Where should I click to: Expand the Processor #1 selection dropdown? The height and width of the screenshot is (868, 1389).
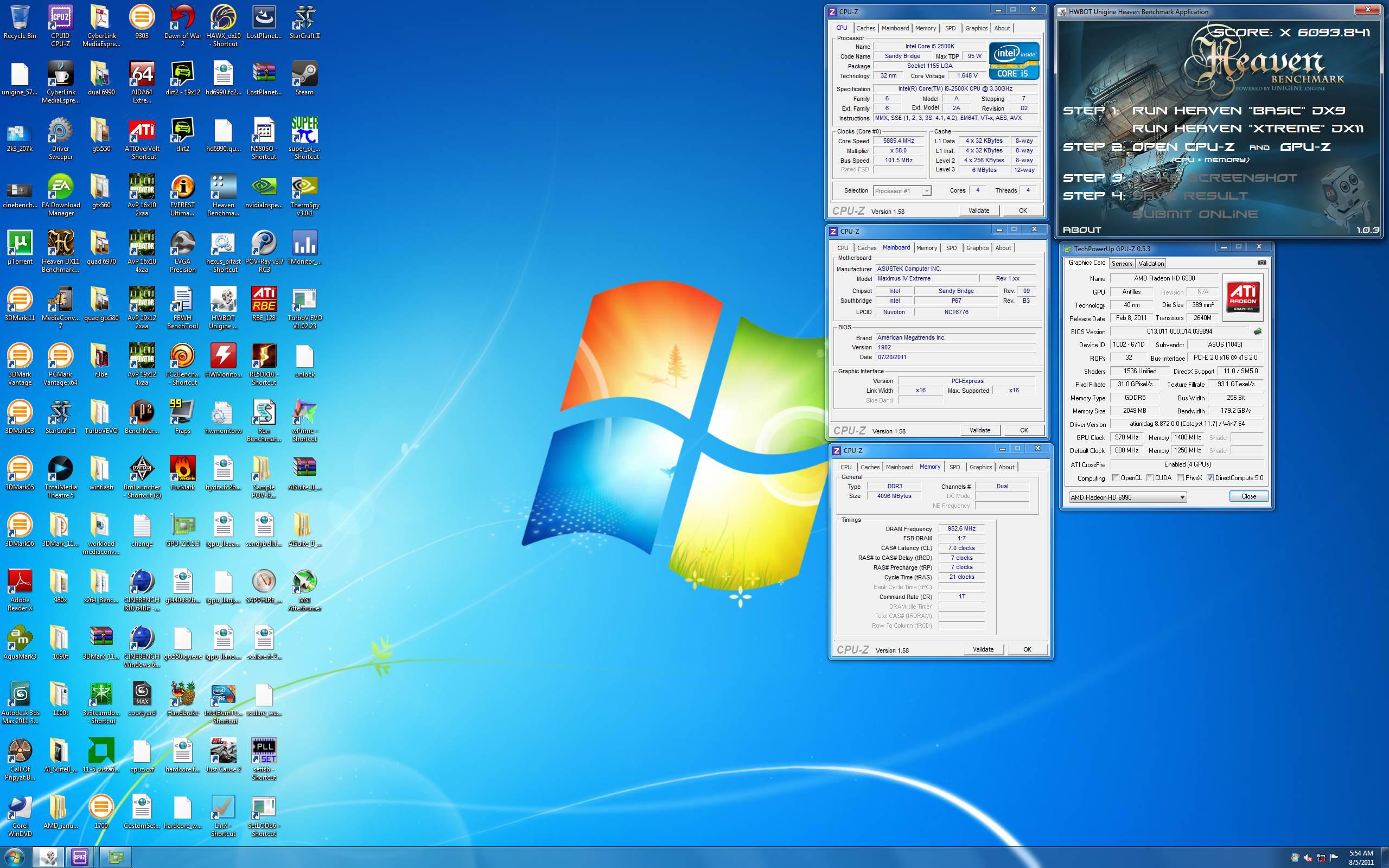(902, 190)
